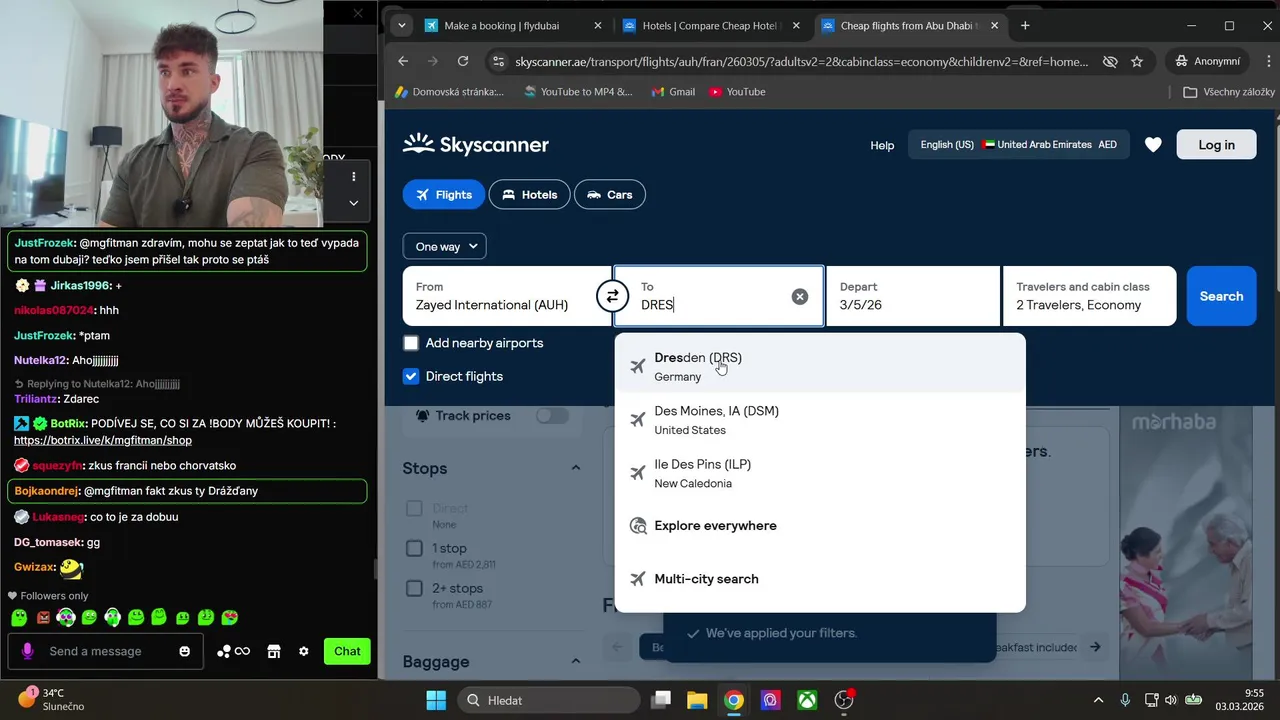Open Travelers and cabin class selector
Screen dimensions: 1280x720
coord(1090,296)
